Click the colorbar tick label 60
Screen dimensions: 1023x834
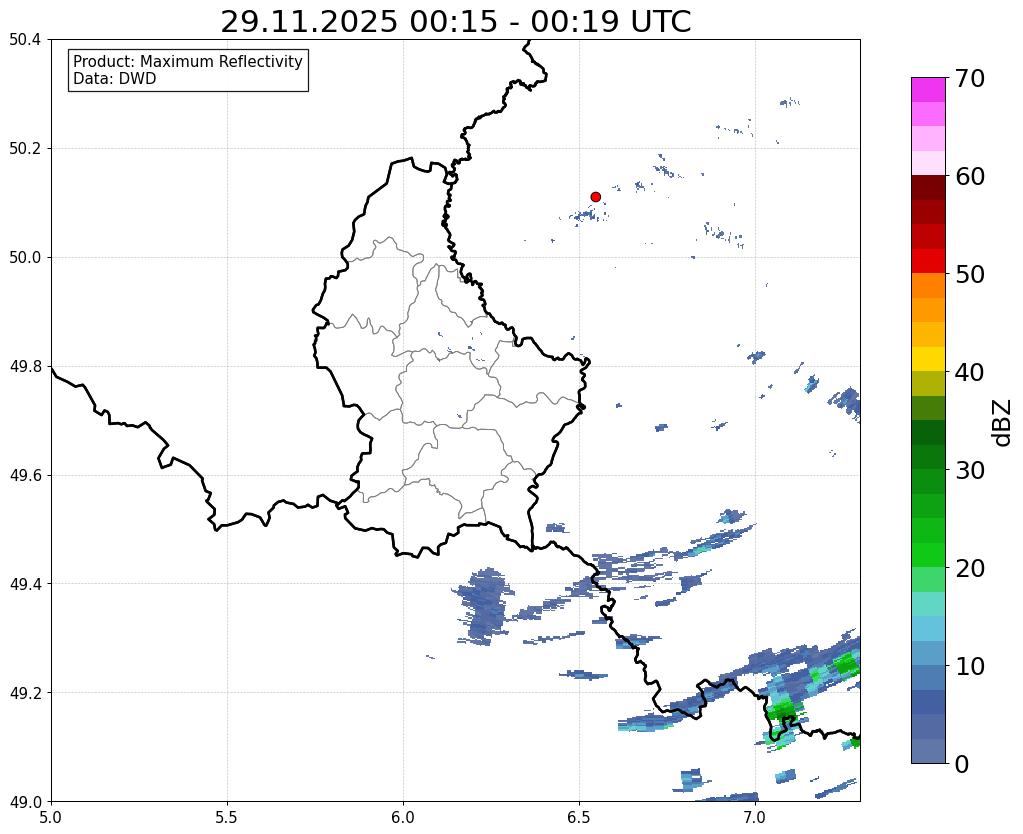[x=970, y=176]
